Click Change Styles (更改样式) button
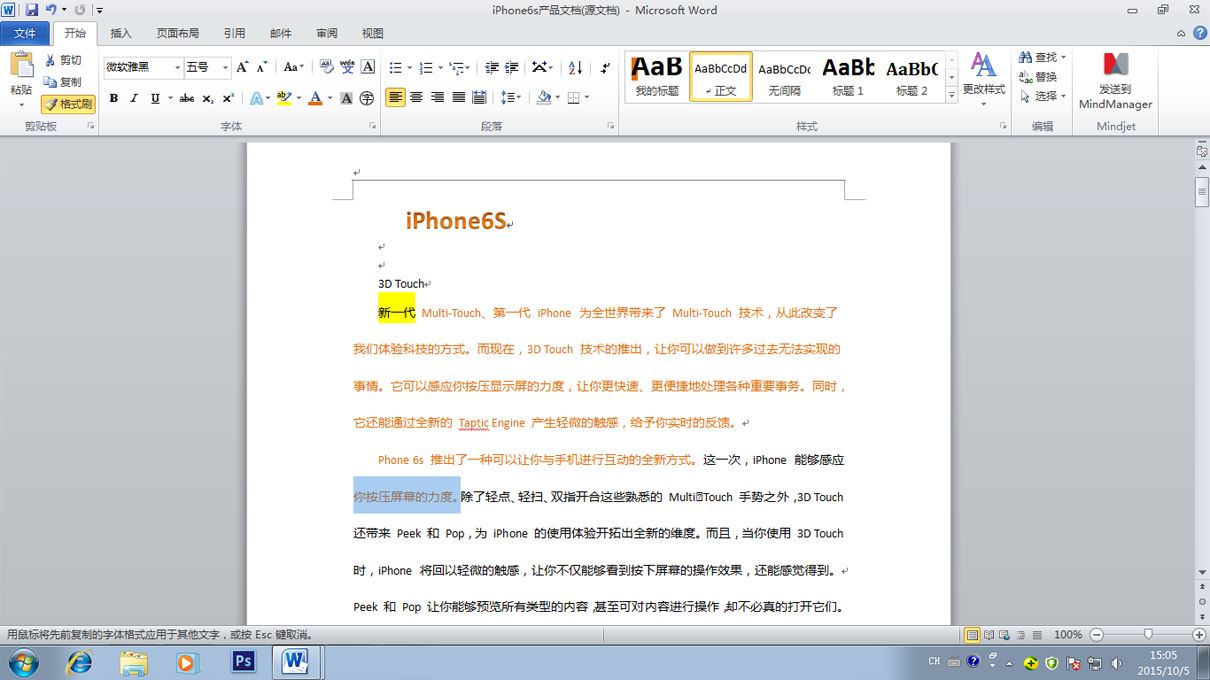Screen dimensions: 1210x680 point(984,79)
